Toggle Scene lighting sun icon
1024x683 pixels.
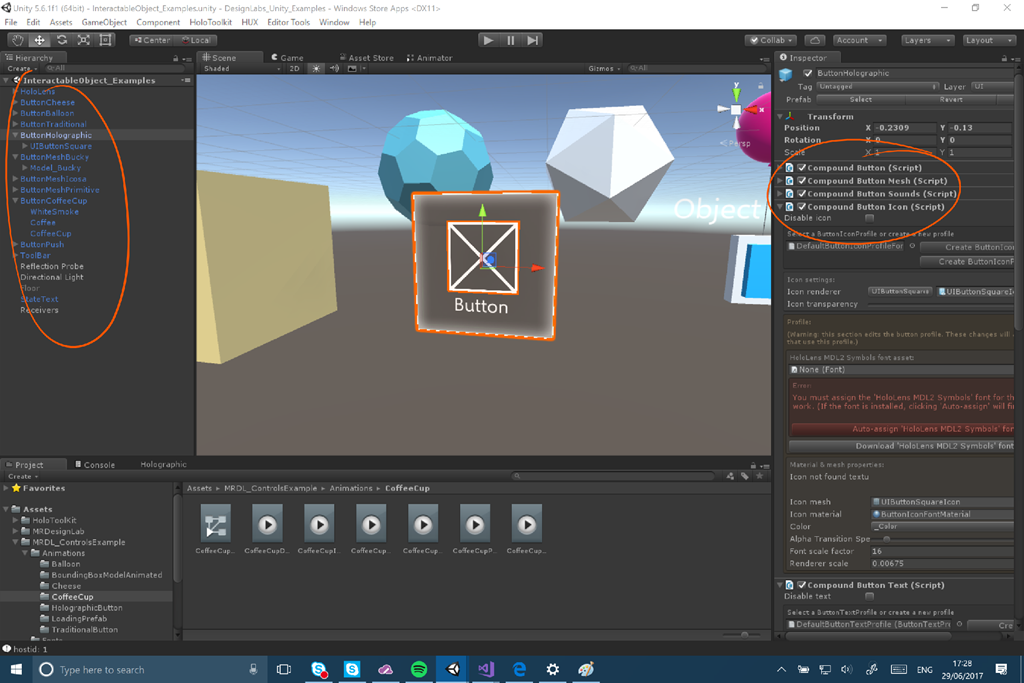[316, 69]
